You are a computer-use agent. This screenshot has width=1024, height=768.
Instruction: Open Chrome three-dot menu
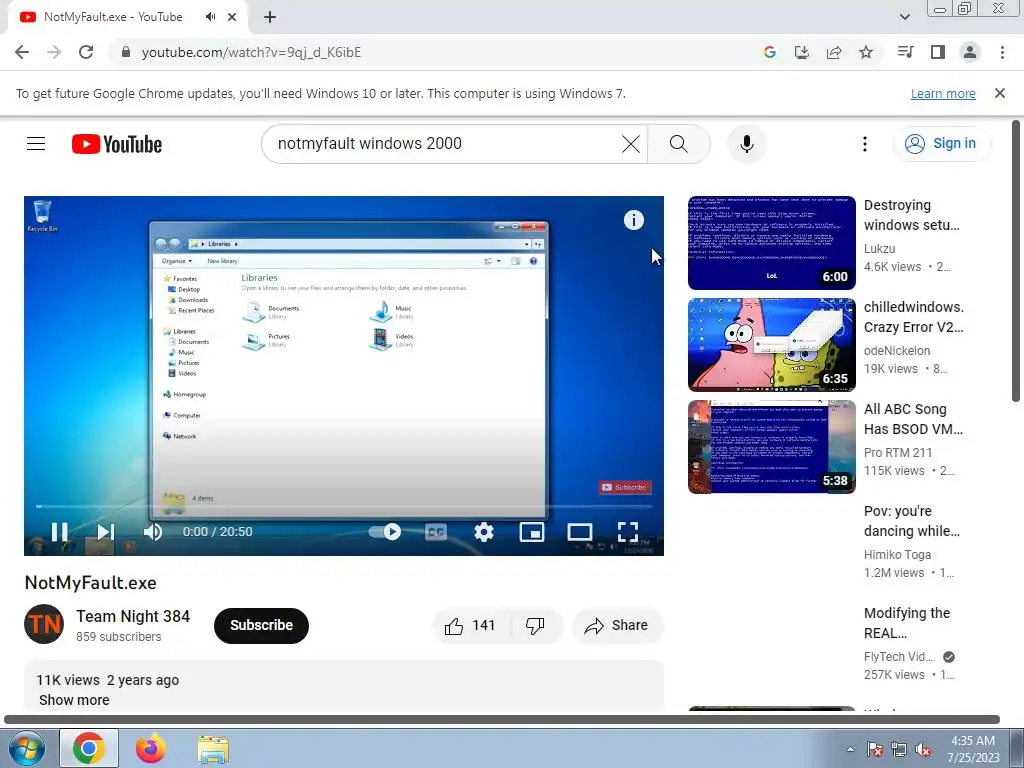pyautogui.click(x=1002, y=52)
